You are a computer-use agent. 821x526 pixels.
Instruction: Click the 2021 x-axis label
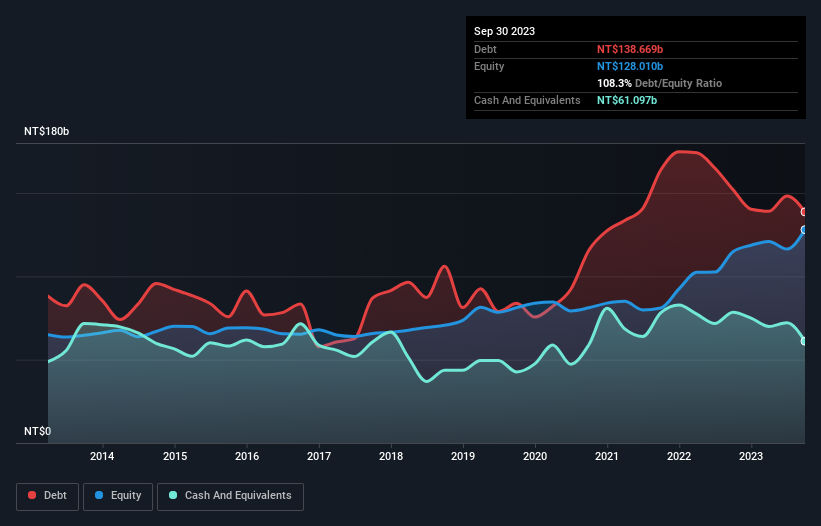[607, 456]
